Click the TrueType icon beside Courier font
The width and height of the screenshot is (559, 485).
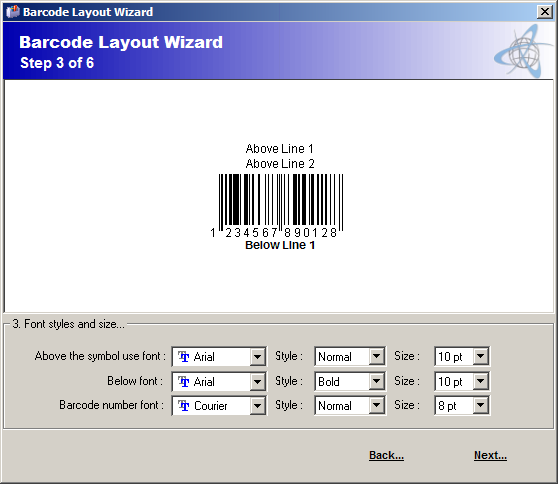[184, 405]
